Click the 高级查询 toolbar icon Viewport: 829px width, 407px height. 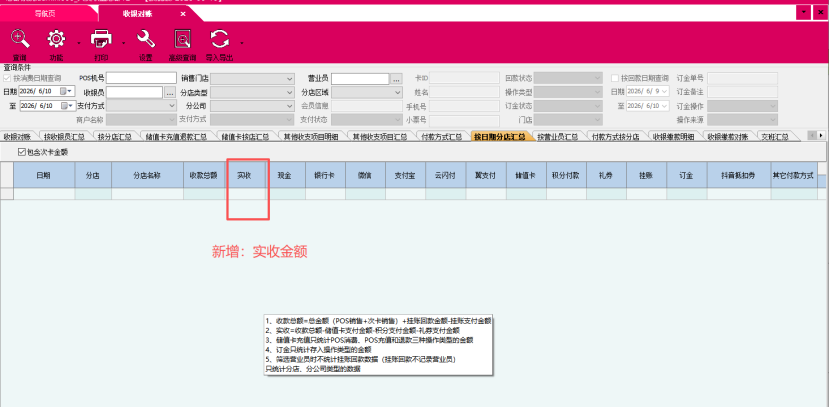(x=182, y=39)
